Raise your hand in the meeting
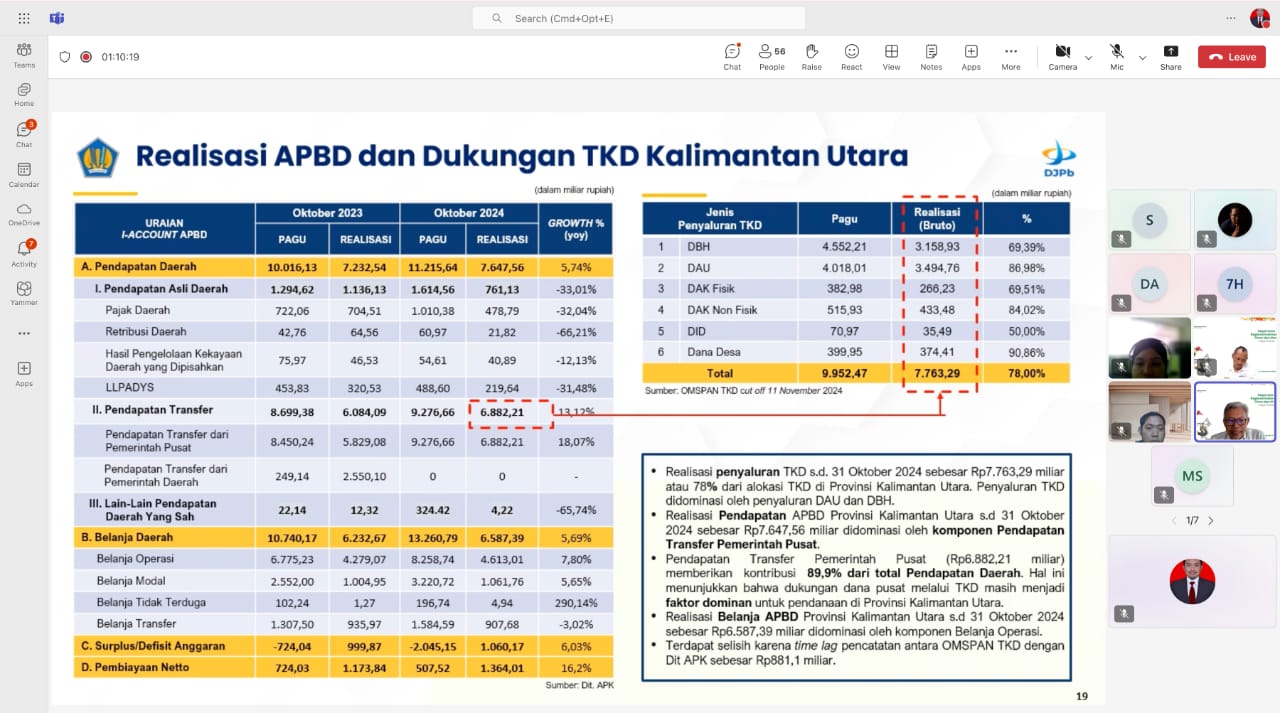The image size is (1280, 713). click(x=811, y=56)
